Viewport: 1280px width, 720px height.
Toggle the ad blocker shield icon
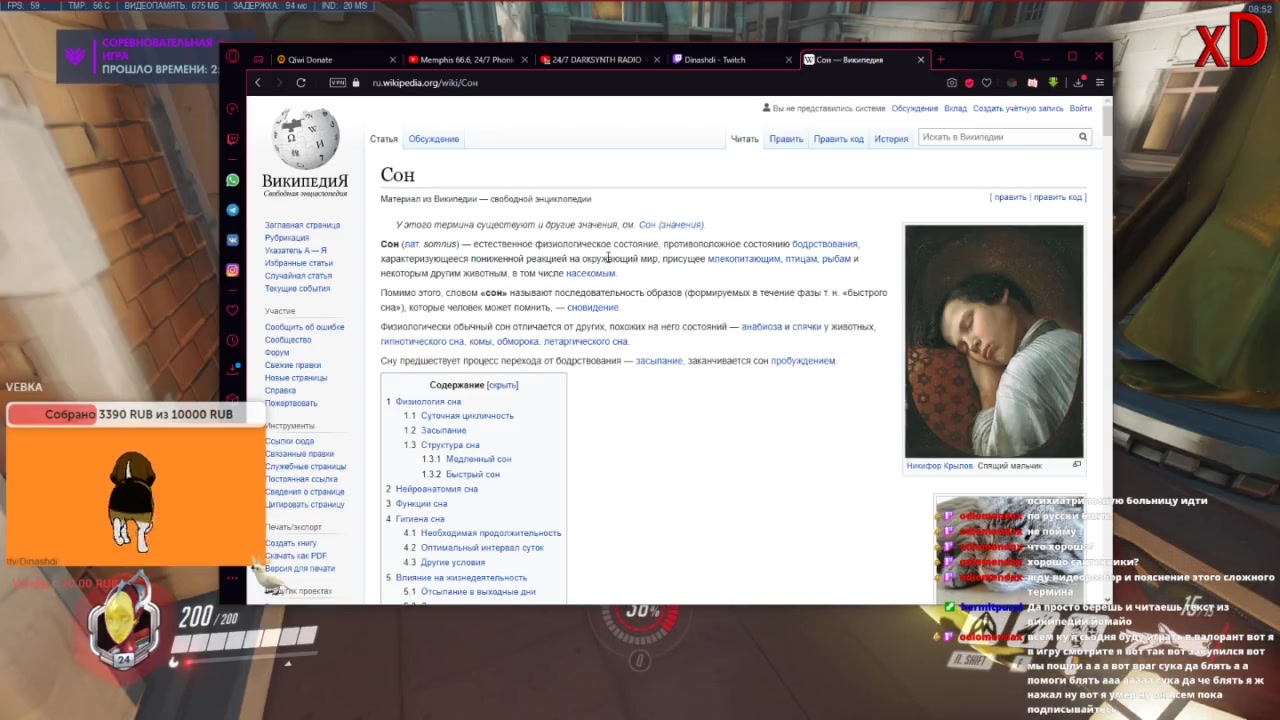969,83
